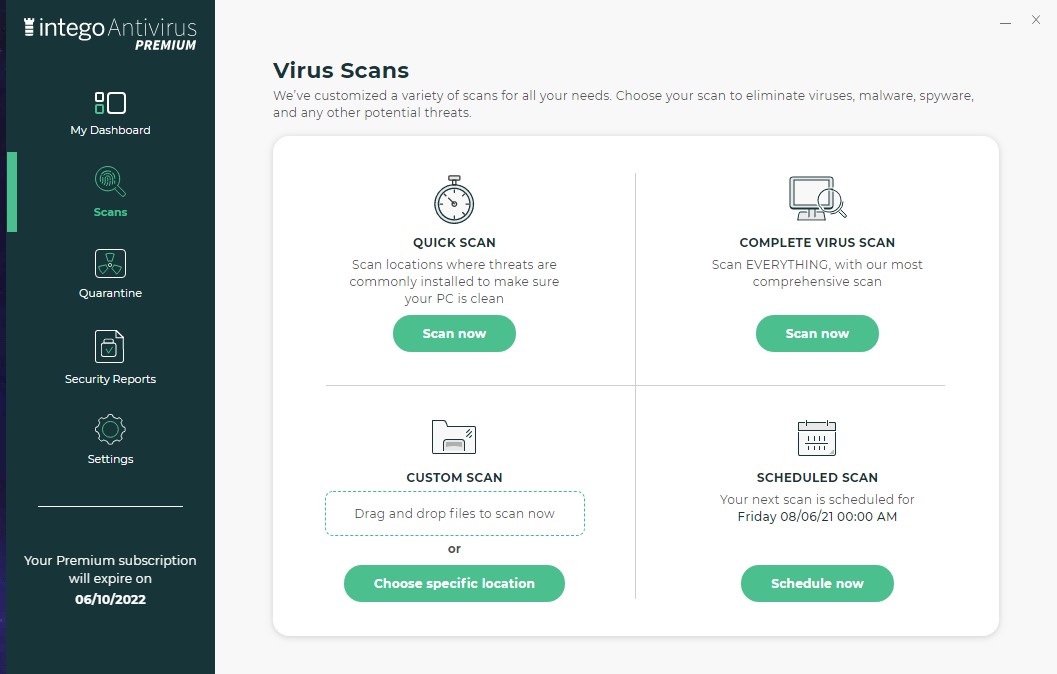Screen dimensions: 1057x674
Task: Click the Quick Scan stopwatch icon
Action: [x=454, y=200]
